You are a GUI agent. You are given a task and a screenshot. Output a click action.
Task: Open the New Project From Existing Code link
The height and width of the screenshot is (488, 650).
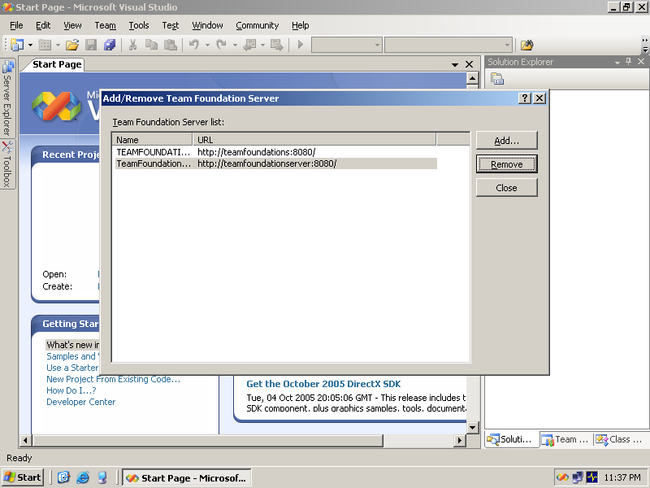point(114,379)
